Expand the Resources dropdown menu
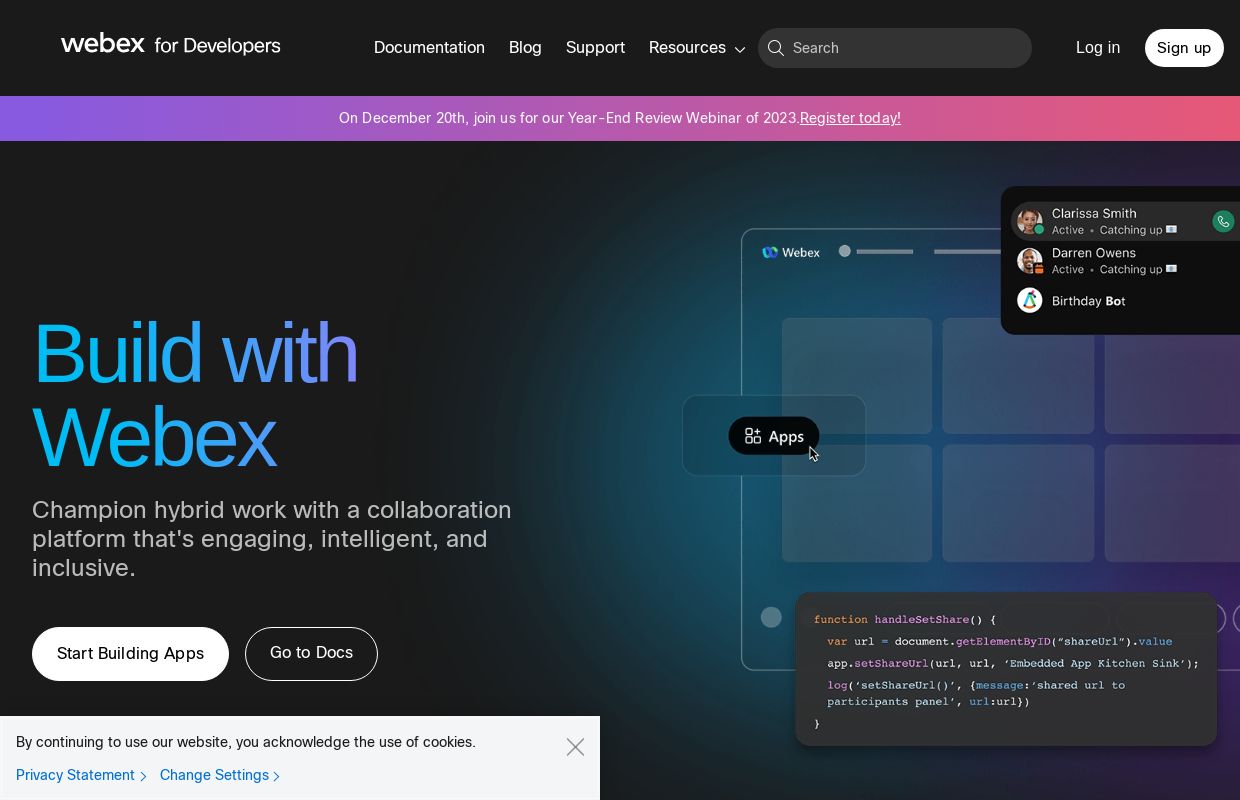This screenshot has height=800, width=1240. (697, 48)
